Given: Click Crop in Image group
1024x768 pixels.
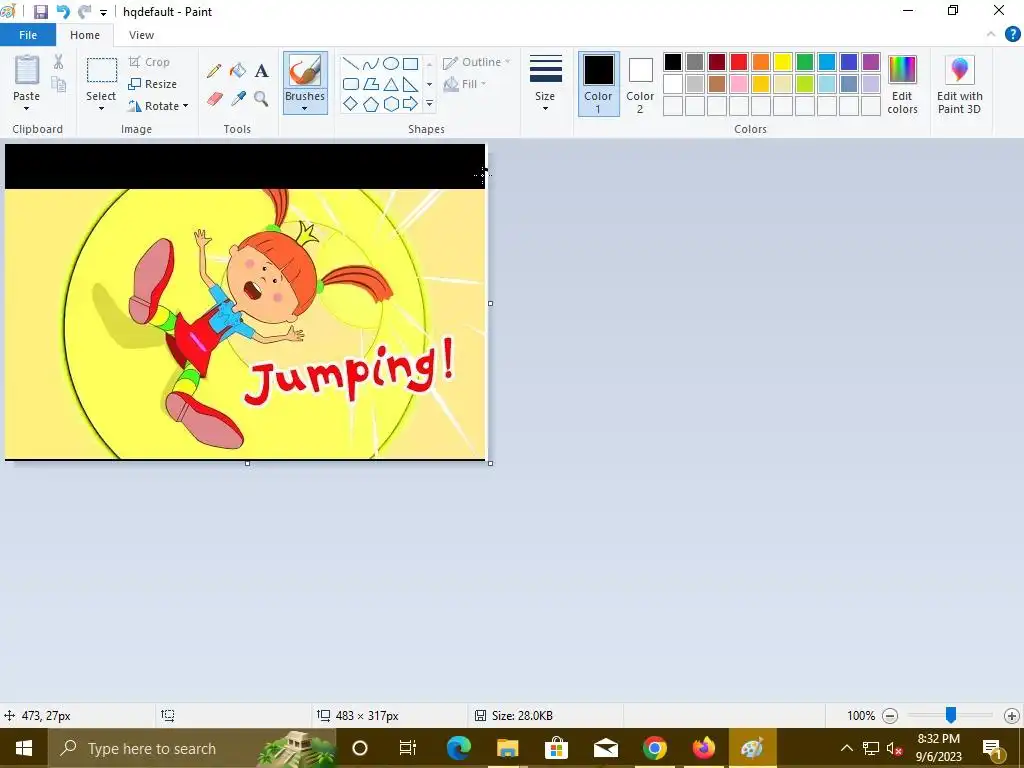Looking at the screenshot, I should [x=150, y=62].
